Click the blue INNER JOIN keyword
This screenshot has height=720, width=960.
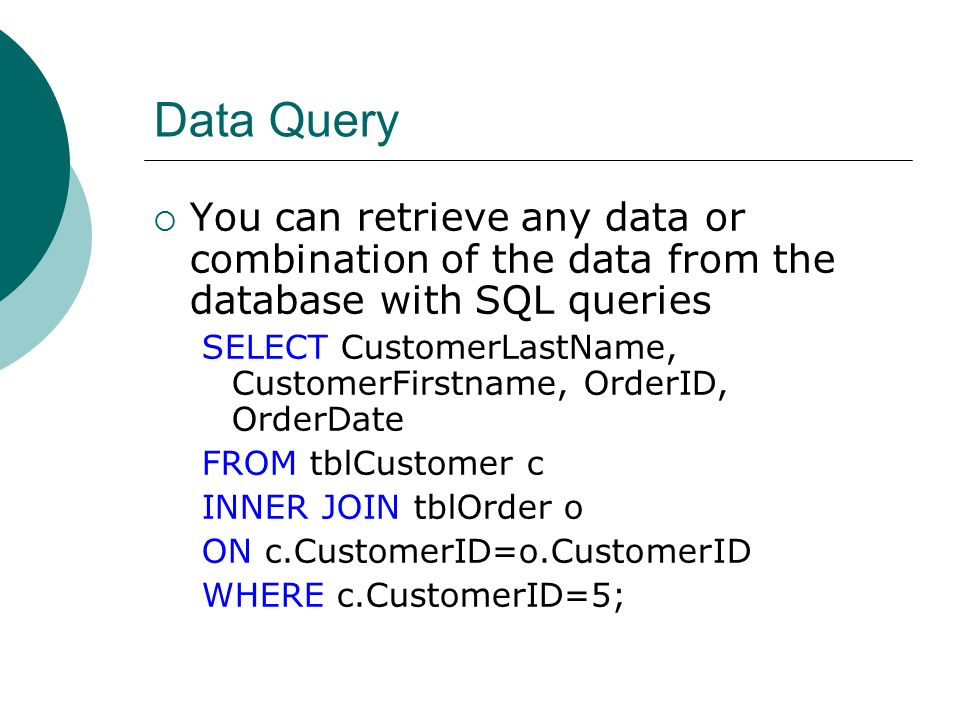point(301,507)
